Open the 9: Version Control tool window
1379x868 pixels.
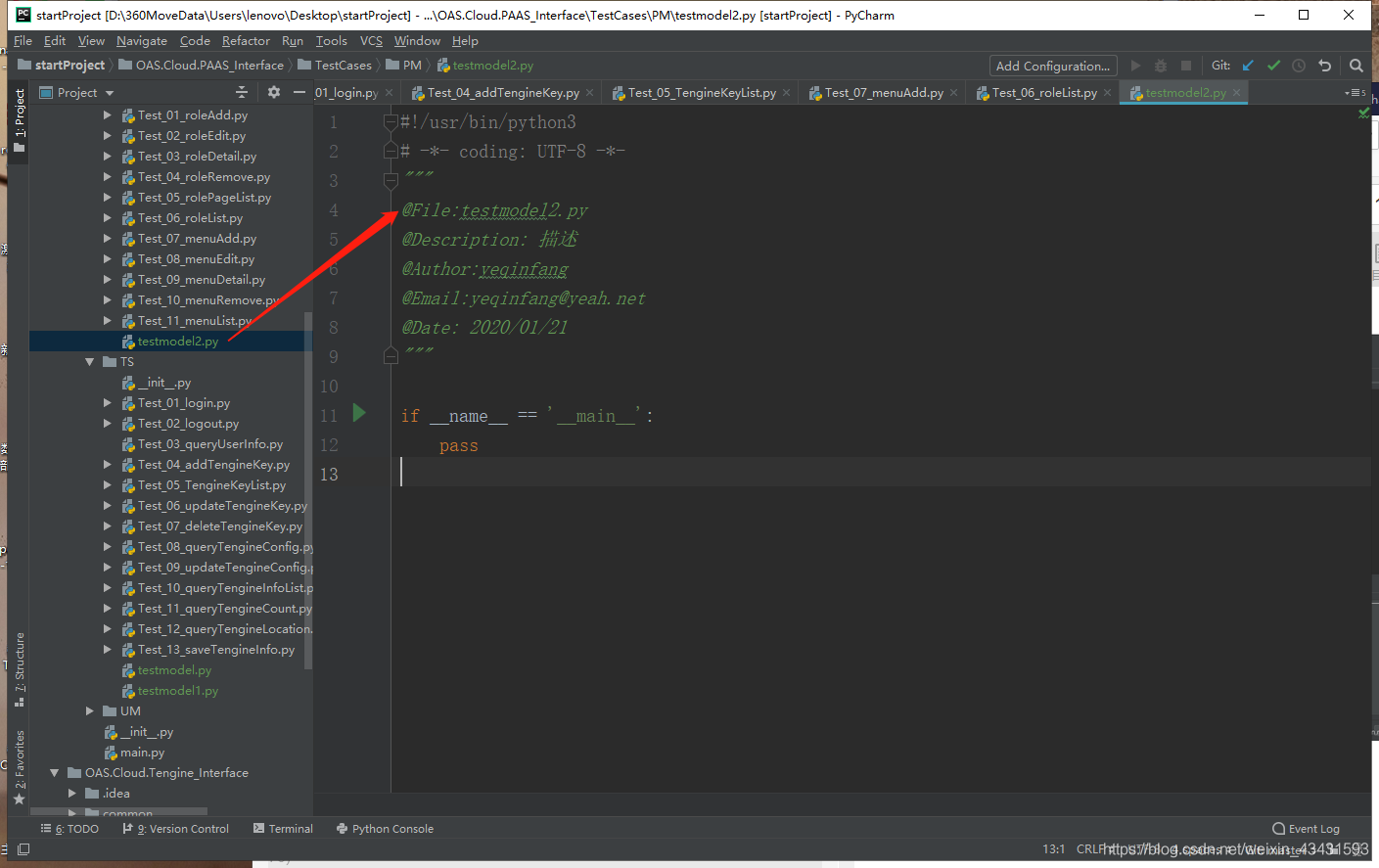[x=176, y=829]
